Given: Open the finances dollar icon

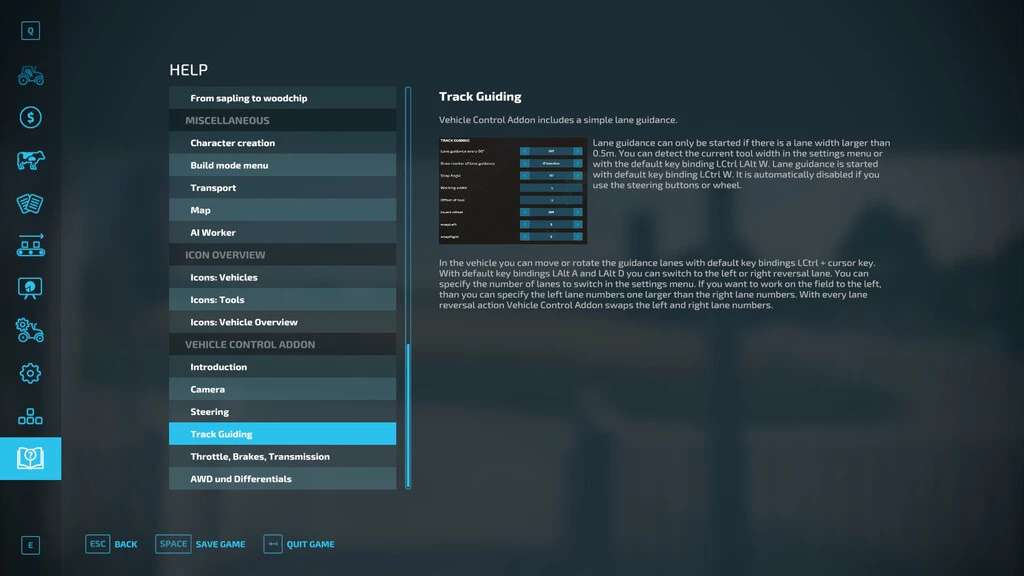Looking at the screenshot, I should (30, 118).
